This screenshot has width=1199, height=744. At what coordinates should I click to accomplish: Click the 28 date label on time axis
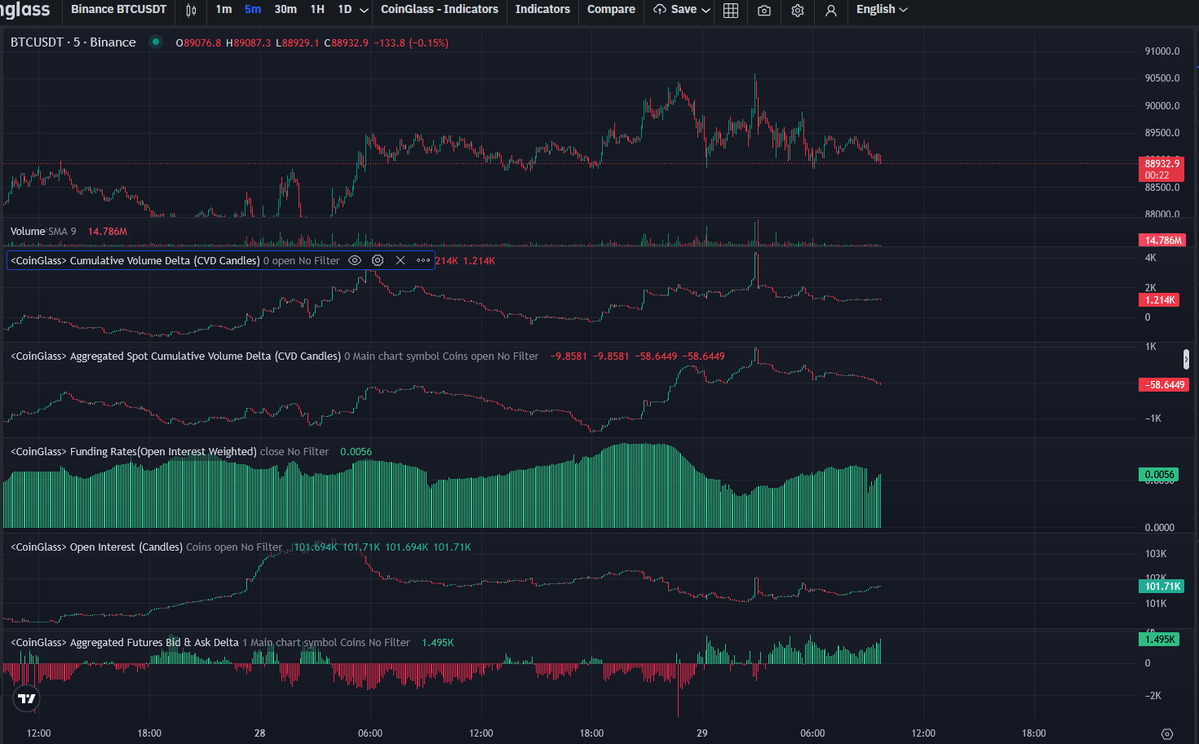point(260,733)
